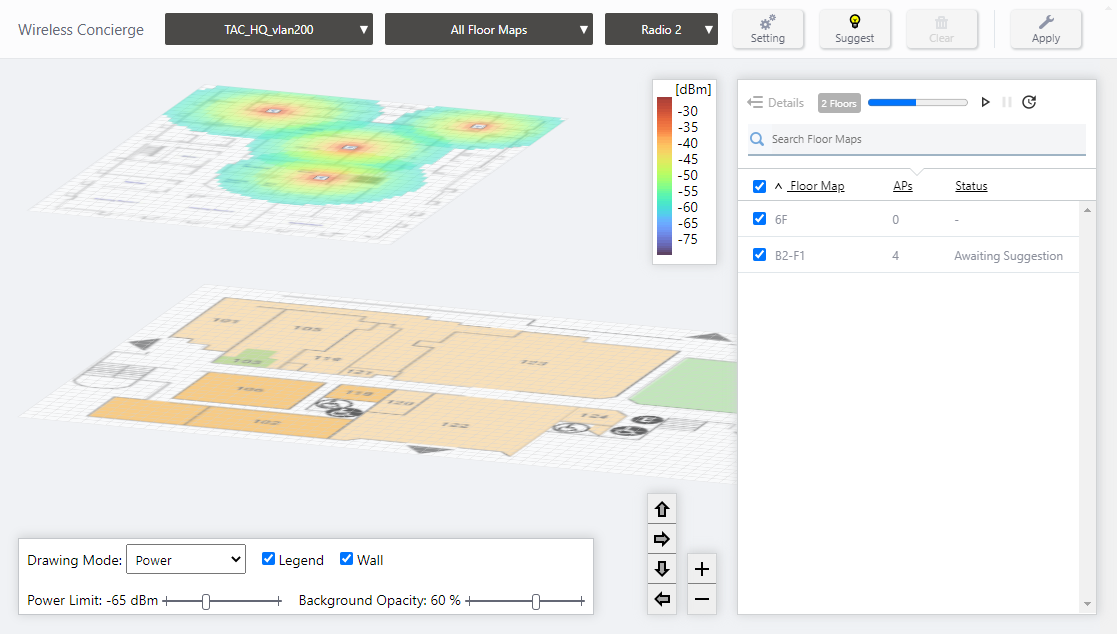Sort by the Status column header

coord(970,186)
